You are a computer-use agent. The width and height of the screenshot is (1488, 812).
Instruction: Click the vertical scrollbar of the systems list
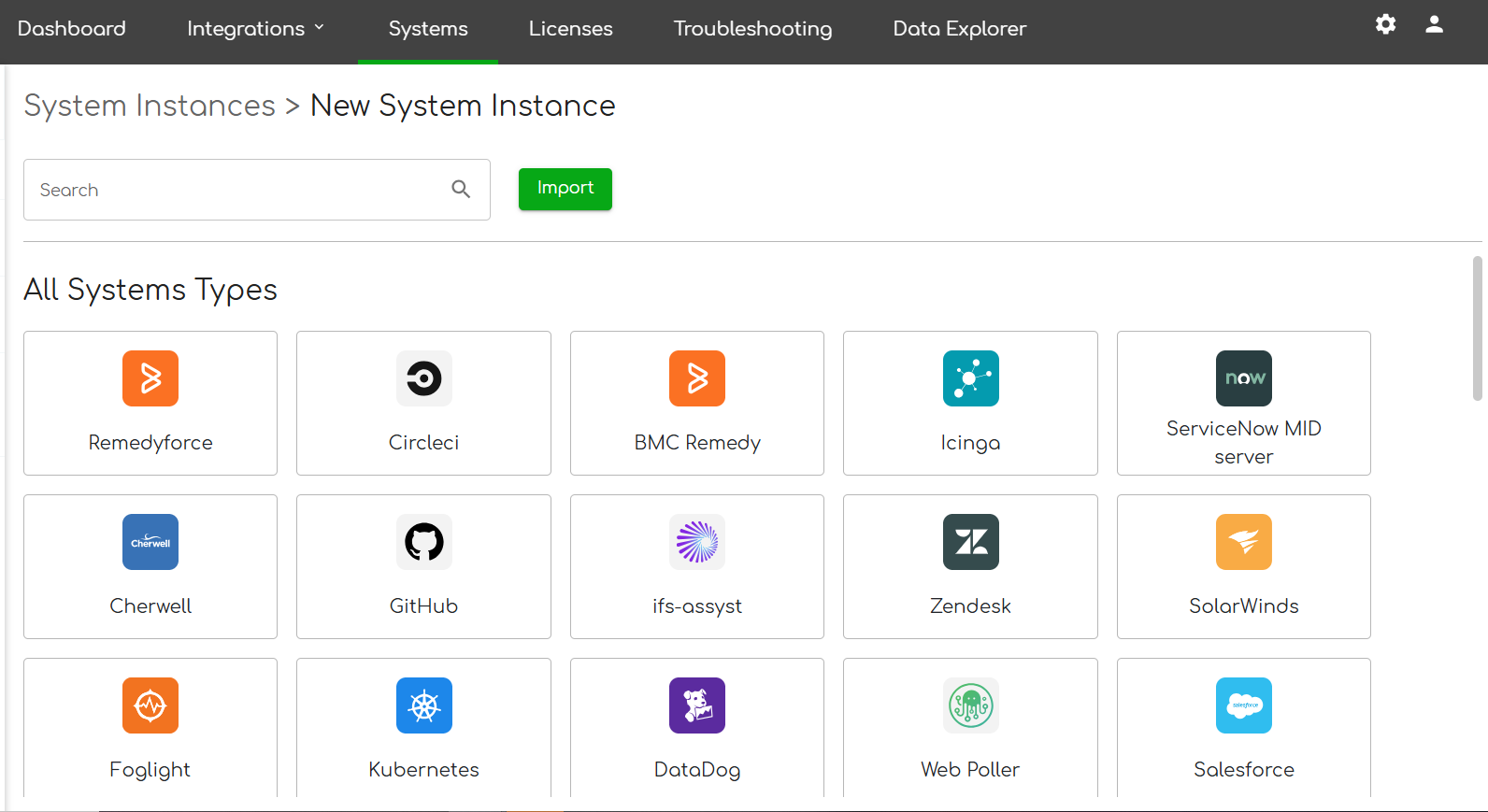[x=1477, y=328]
